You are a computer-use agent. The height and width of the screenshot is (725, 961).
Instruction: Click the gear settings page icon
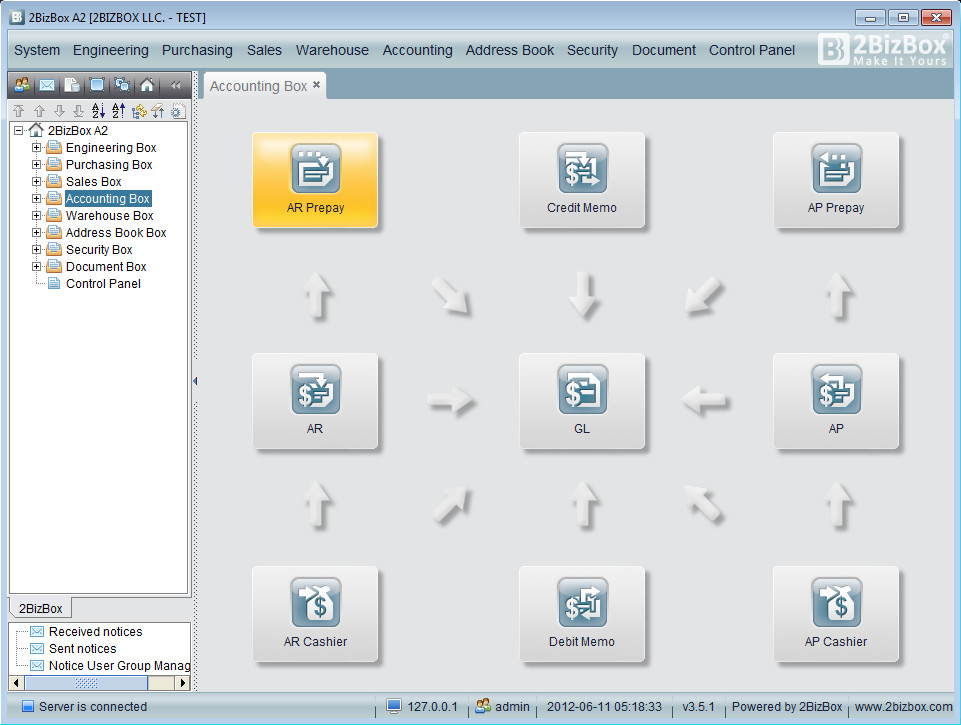(x=178, y=111)
